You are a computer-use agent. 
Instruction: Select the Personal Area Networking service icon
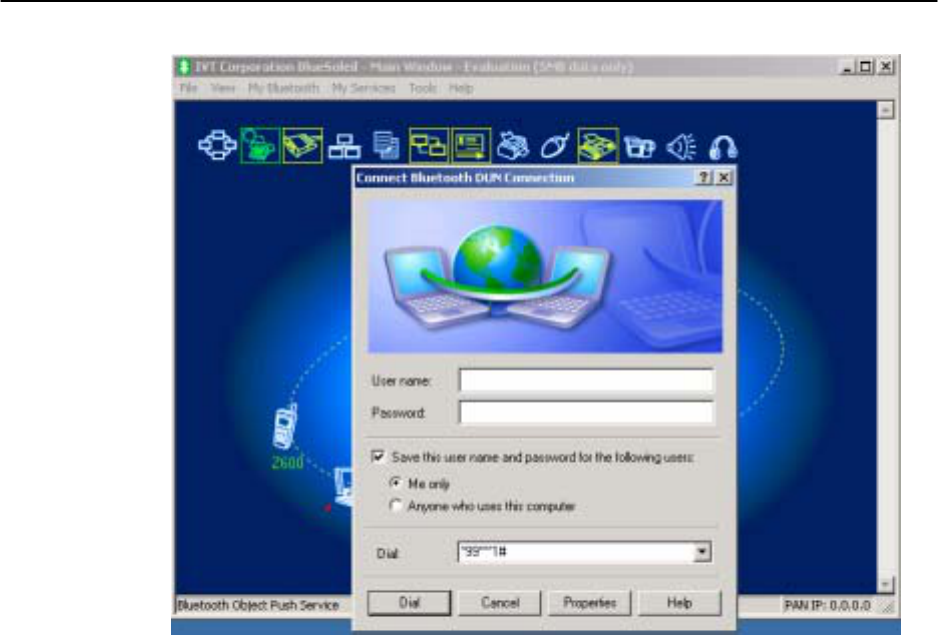(x=218, y=145)
